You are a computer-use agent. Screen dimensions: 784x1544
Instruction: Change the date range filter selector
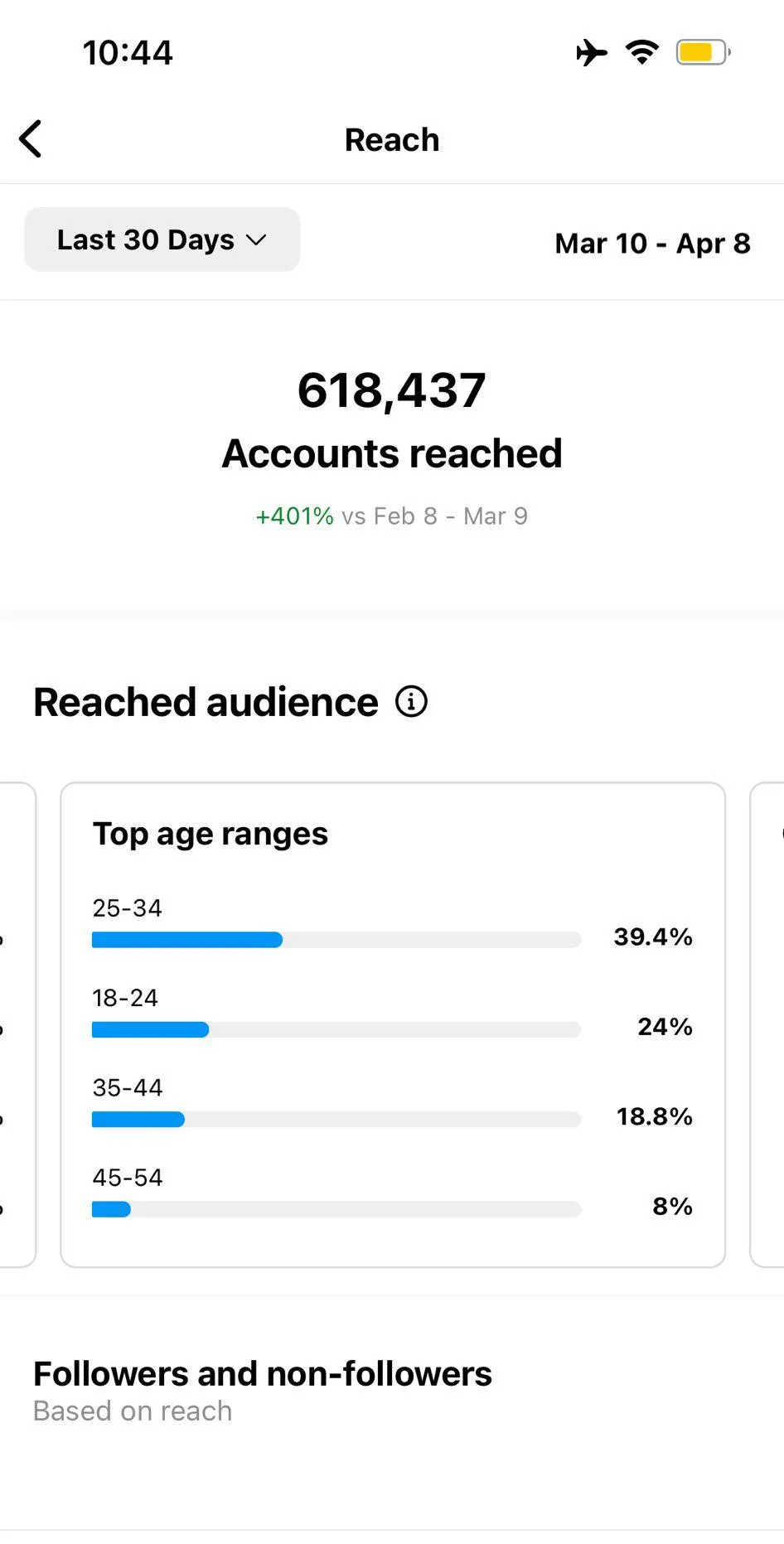(x=162, y=240)
